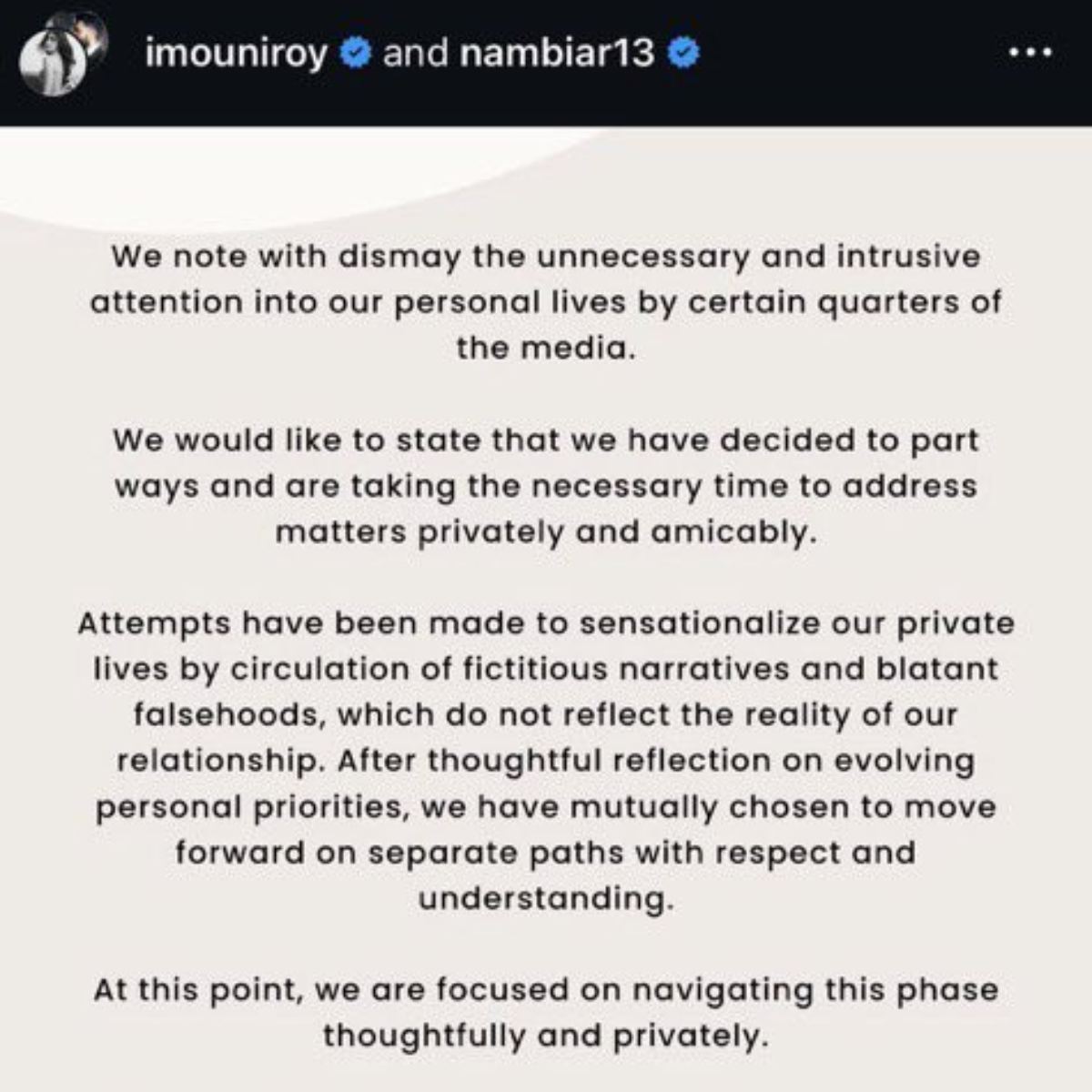1092x1092 pixels.
Task: Click the "At this point" sentence line
Action: pyautogui.click(x=546, y=990)
